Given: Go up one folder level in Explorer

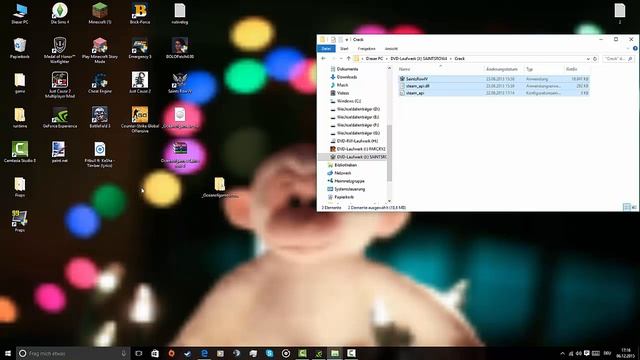Looking at the screenshot, I should coord(348,59).
